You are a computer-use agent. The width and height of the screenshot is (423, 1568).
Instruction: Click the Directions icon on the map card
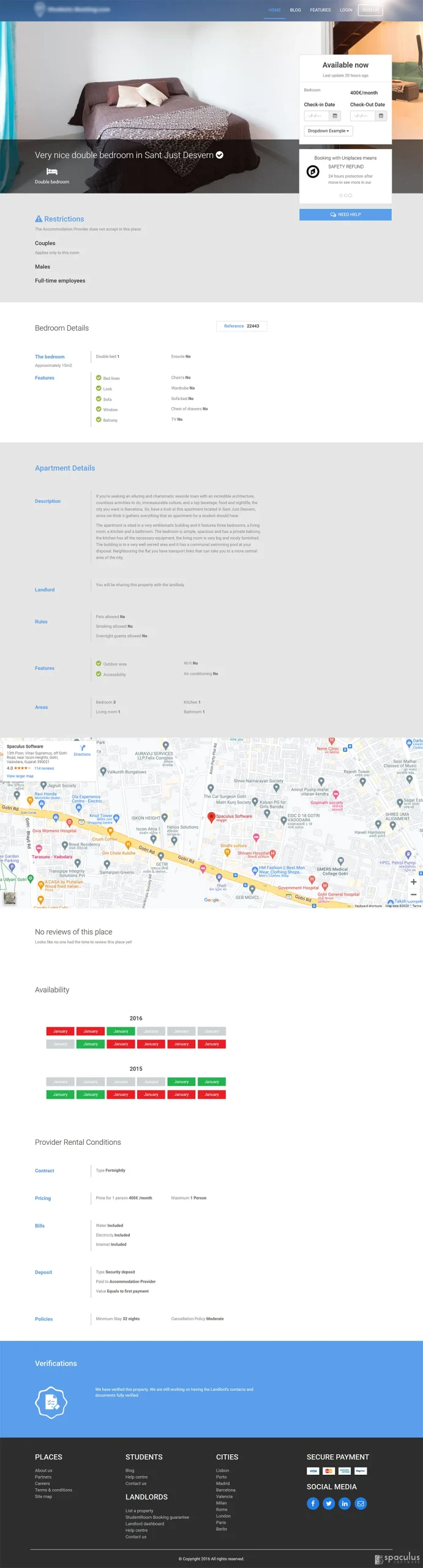[x=82, y=748]
